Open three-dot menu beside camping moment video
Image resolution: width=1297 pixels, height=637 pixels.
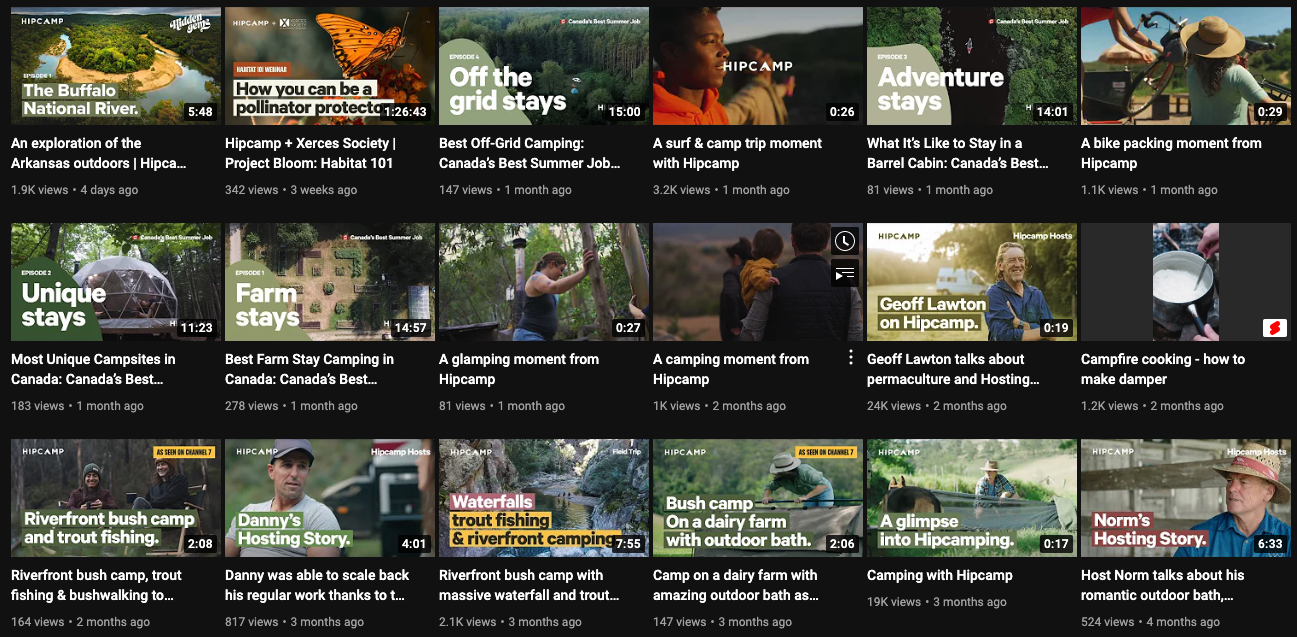click(x=851, y=358)
